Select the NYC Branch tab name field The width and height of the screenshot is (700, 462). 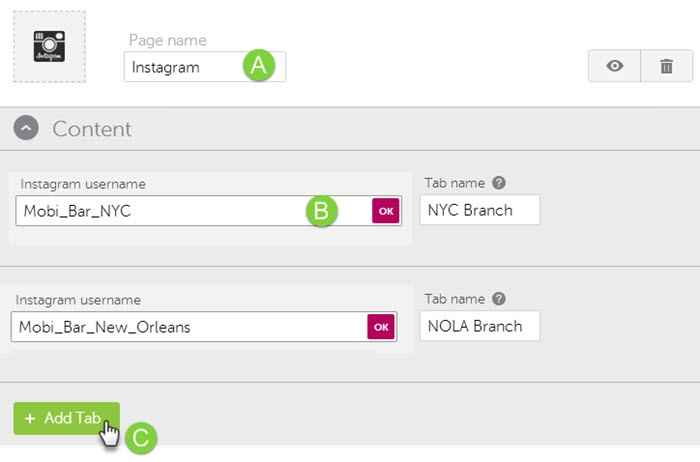(480, 210)
